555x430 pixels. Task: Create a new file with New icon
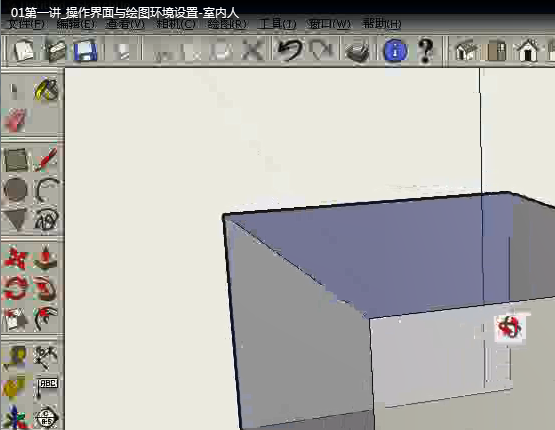pos(23,50)
